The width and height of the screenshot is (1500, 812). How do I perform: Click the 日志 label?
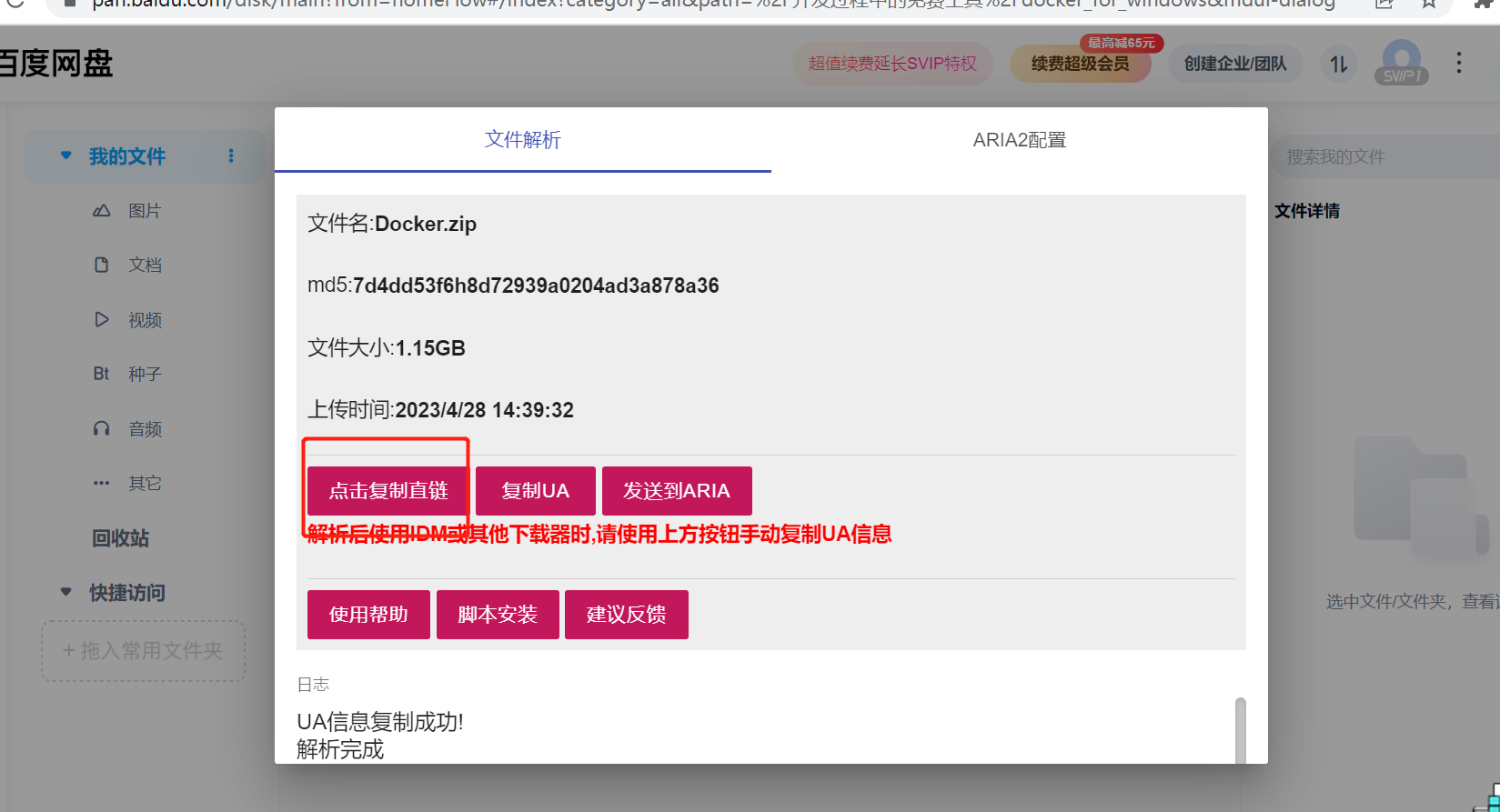pyautogui.click(x=313, y=685)
